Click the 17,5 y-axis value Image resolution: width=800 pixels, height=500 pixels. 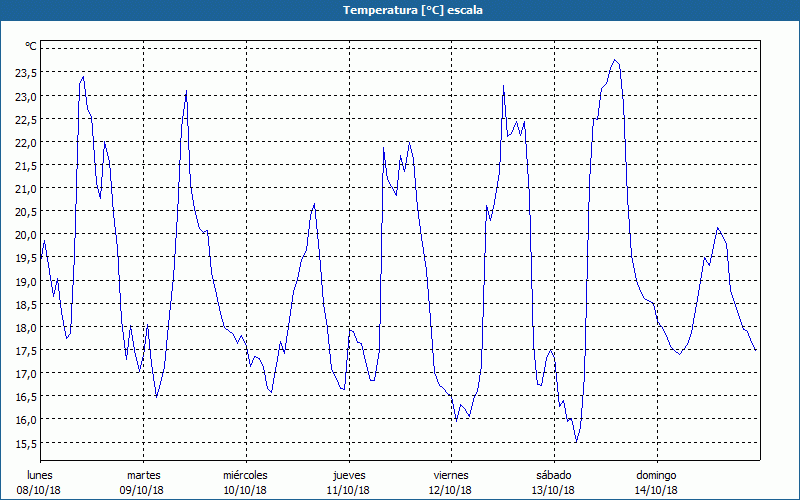(x=26, y=351)
